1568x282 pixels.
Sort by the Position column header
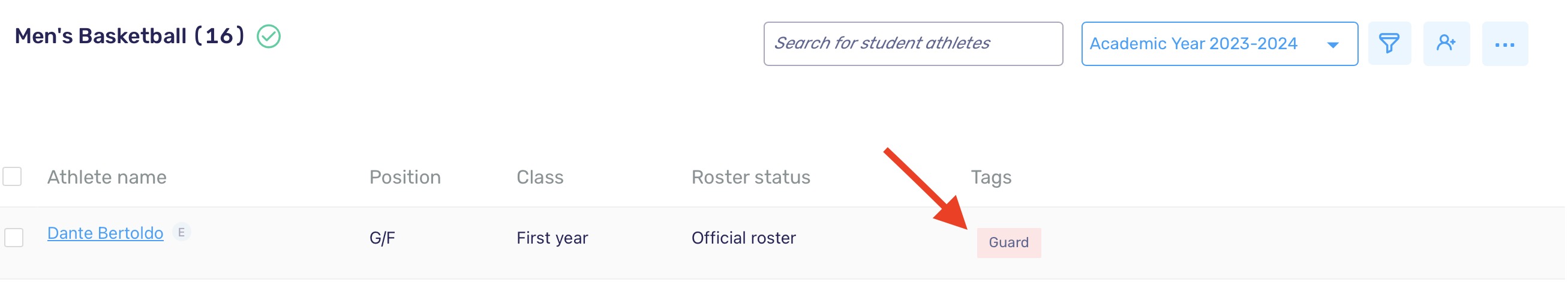pos(405,177)
